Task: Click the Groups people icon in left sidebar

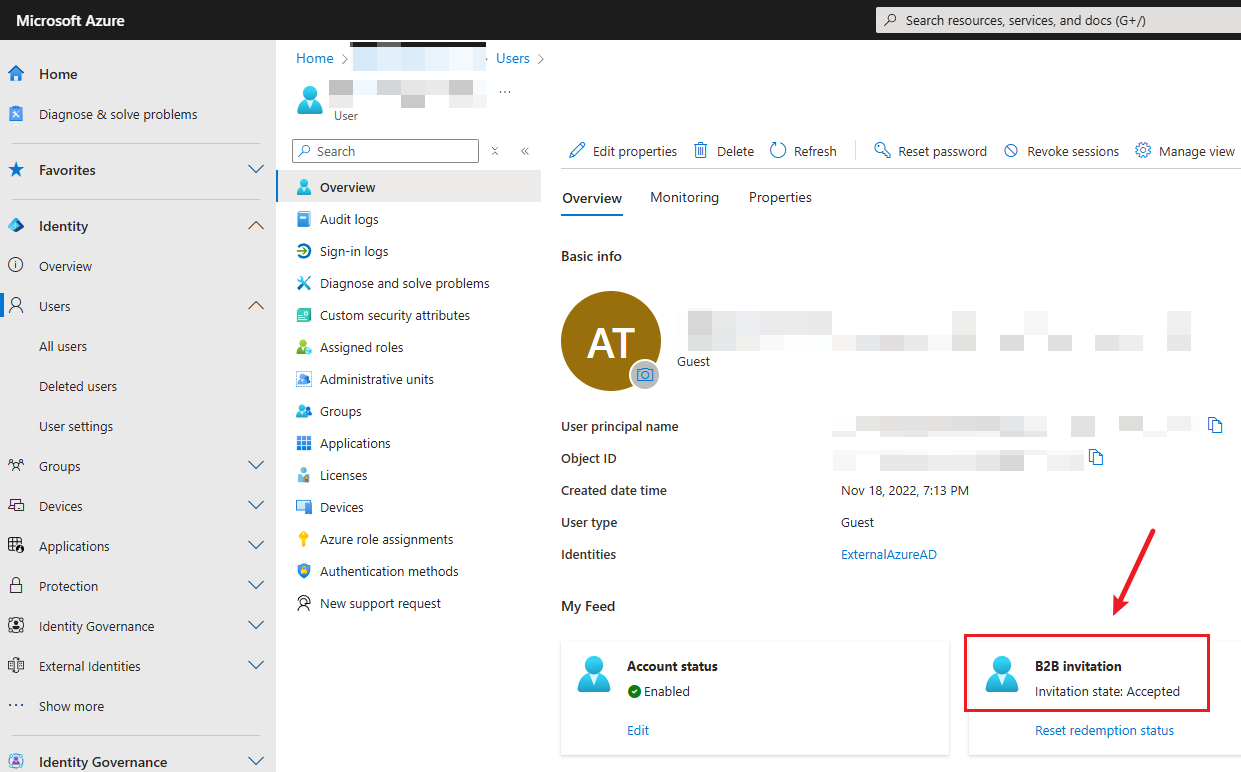Action: click(x=16, y=466)
